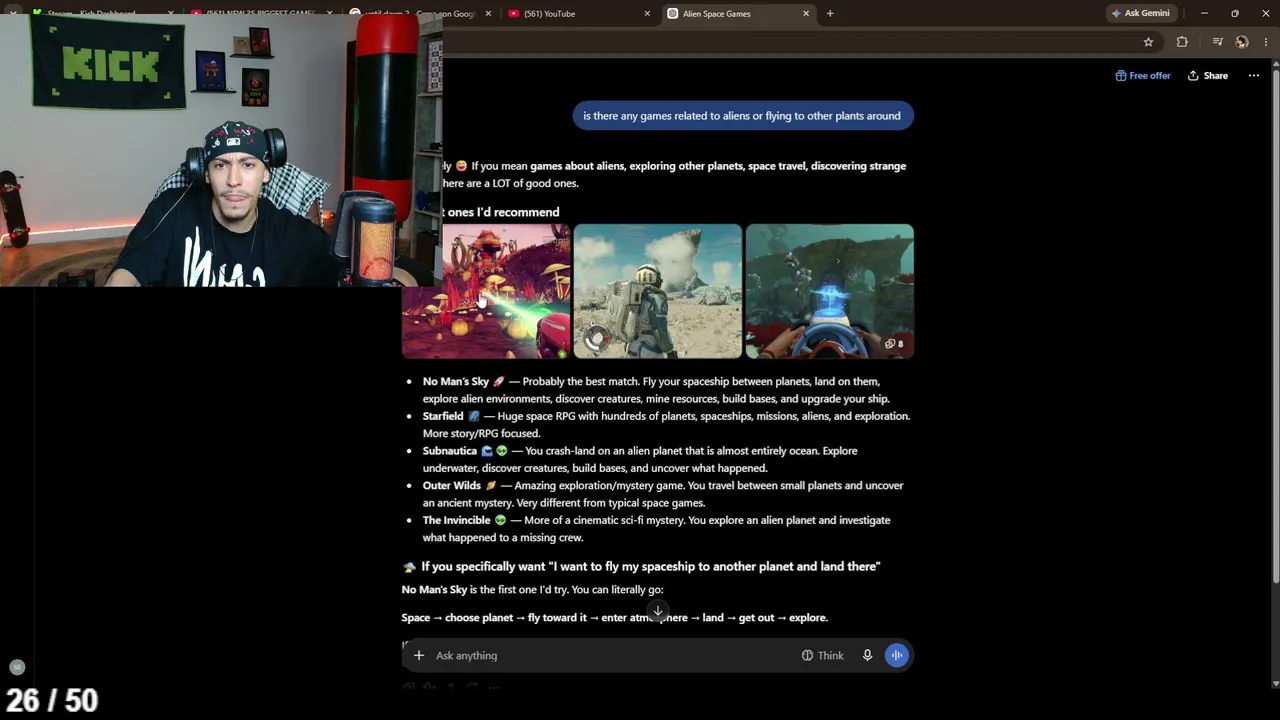Close the (561) YouTube tab

(647, 14)
